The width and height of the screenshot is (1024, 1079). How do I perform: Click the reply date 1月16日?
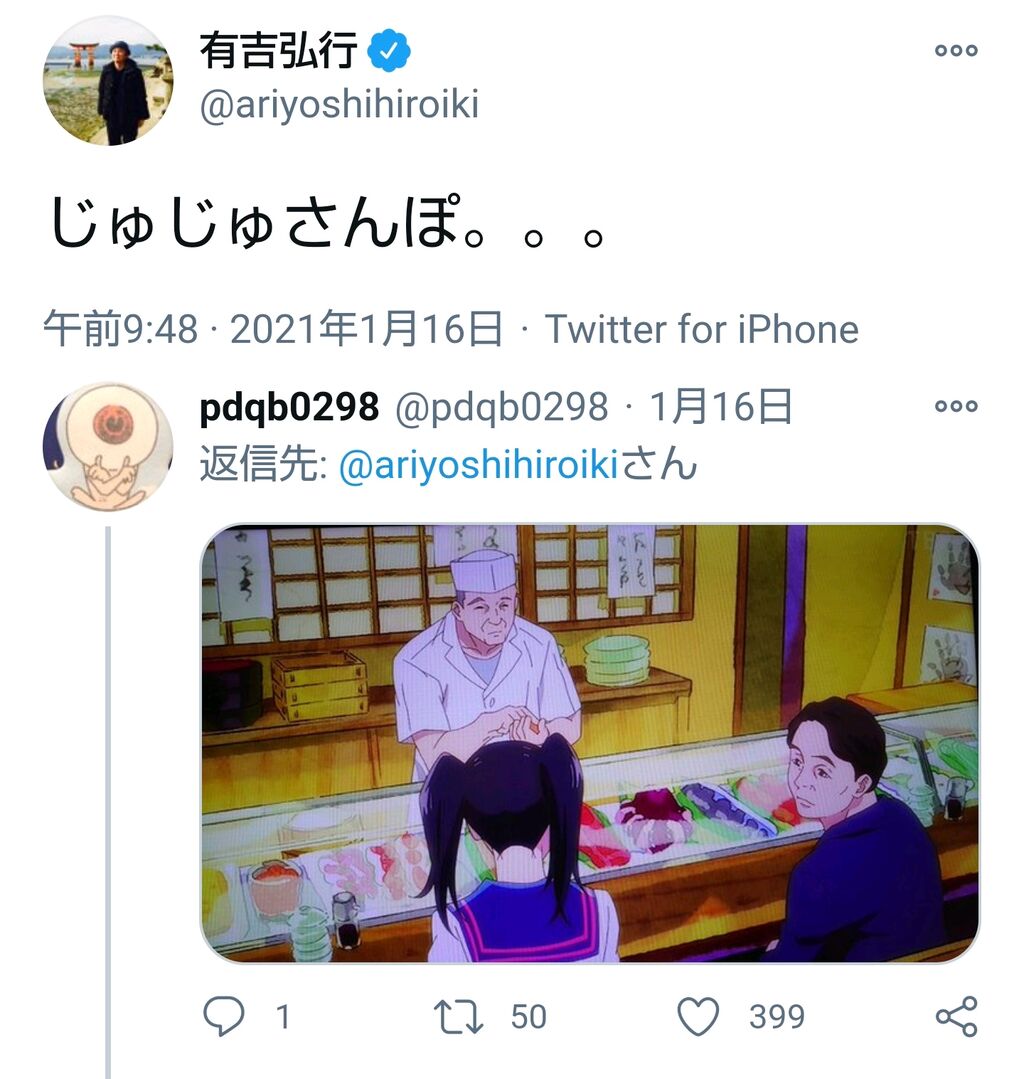[x=721, y=406]
